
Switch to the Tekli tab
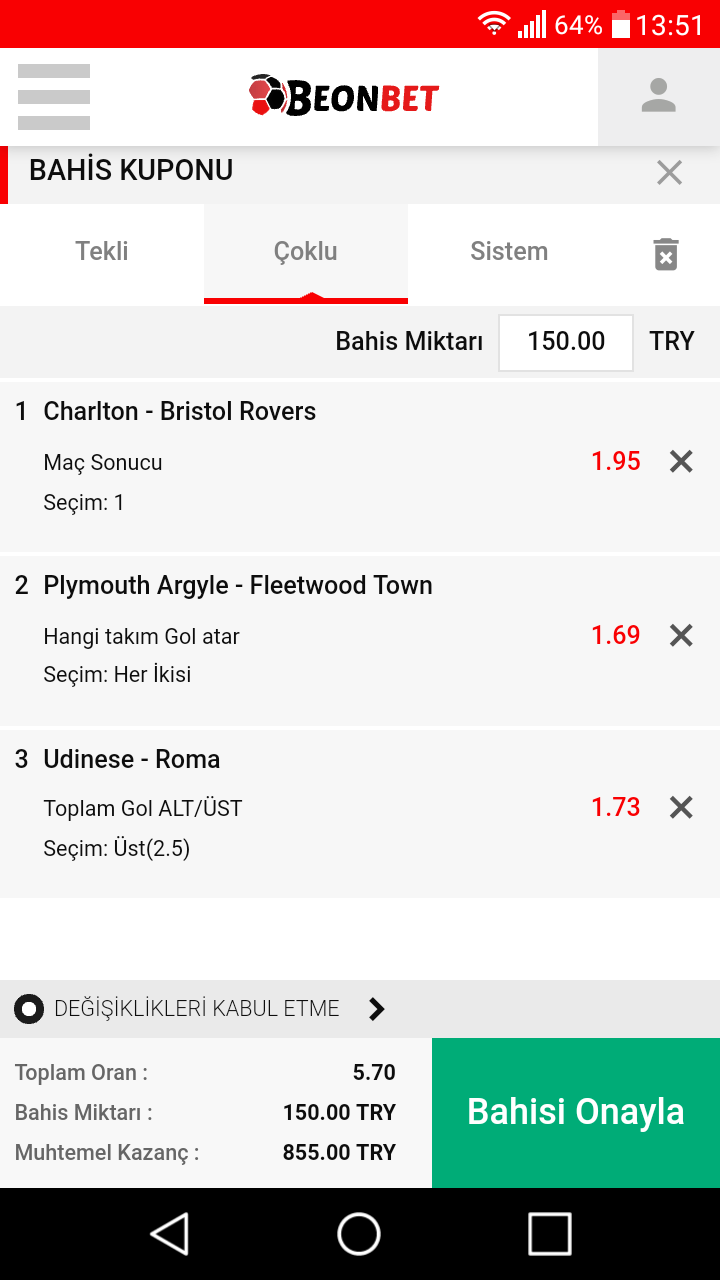click(102, 252)
